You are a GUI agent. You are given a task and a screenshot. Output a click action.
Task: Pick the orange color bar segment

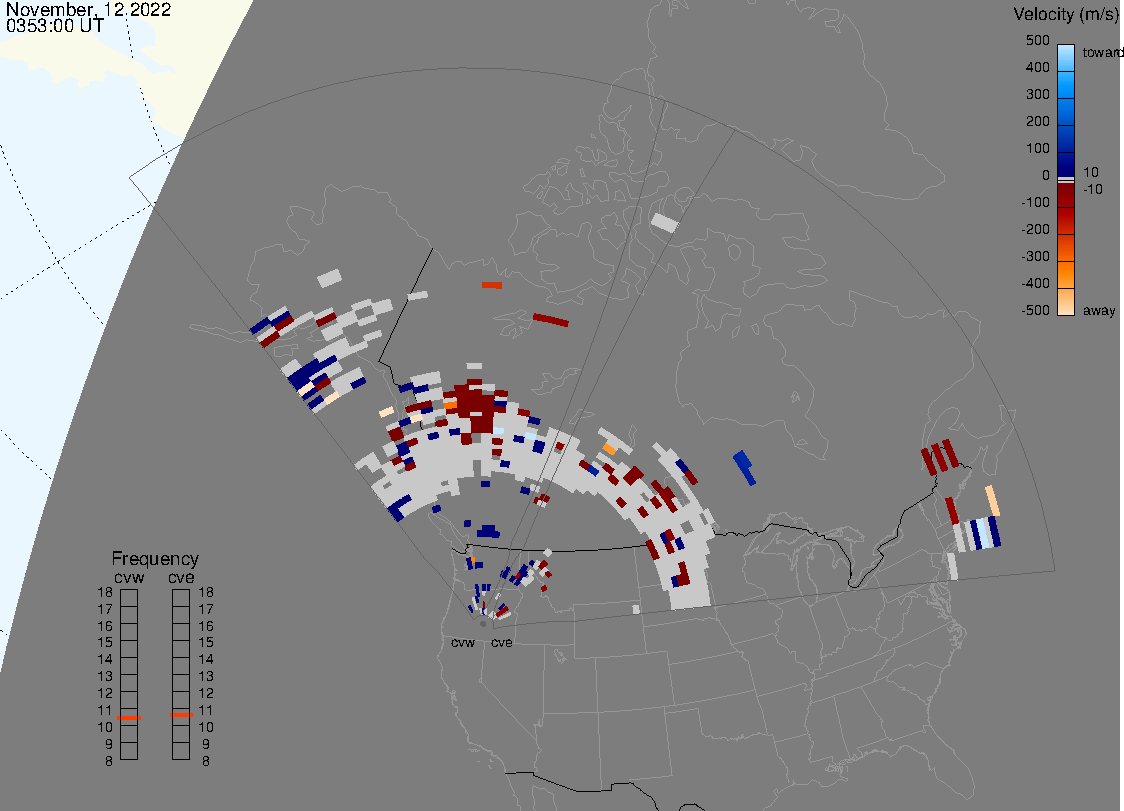1066,275
